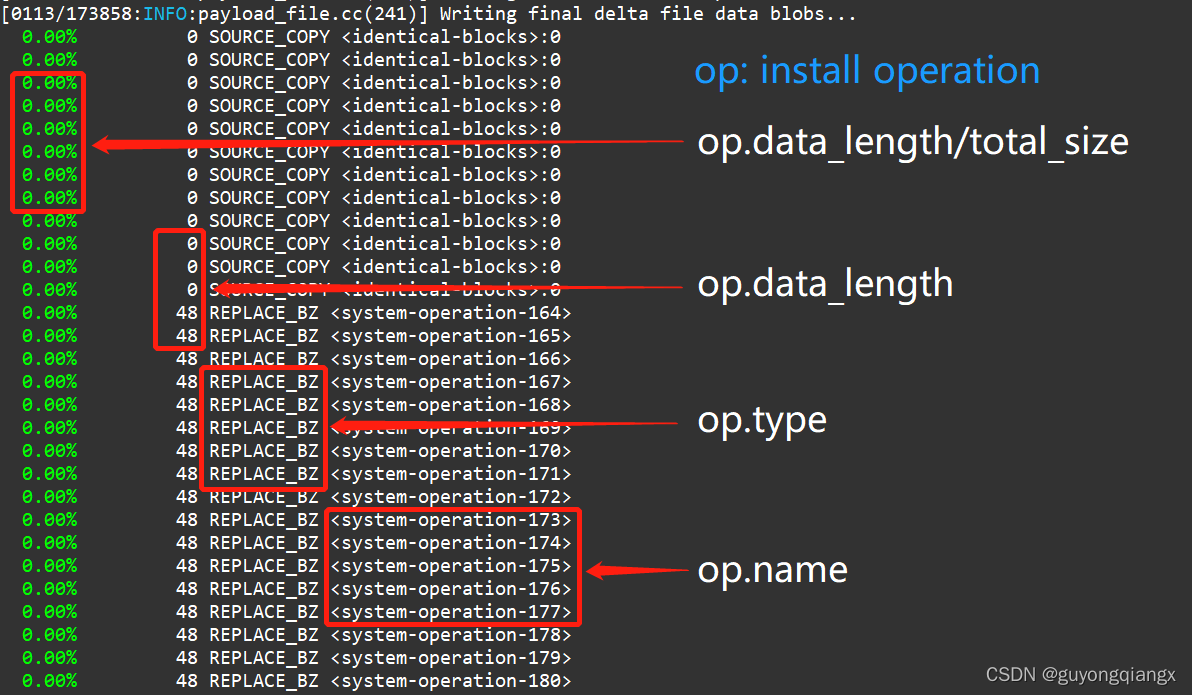Click REPLACE_BZ in the system-operation-180 row
The image size is (1192, 695).
click(x=264, y=681)
